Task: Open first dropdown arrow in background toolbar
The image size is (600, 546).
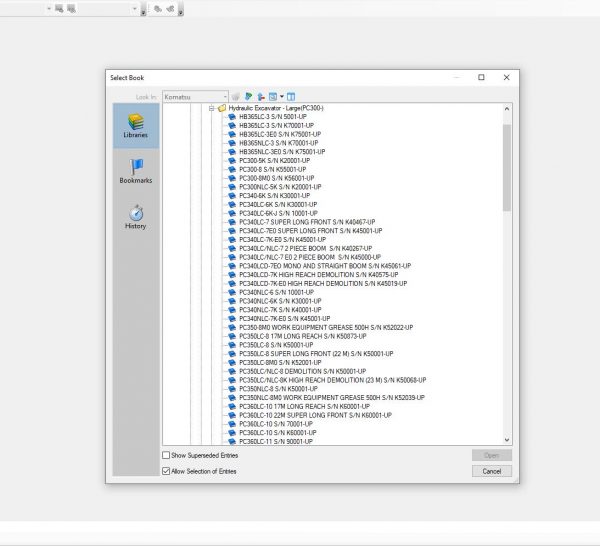Action: pos(49,8)
